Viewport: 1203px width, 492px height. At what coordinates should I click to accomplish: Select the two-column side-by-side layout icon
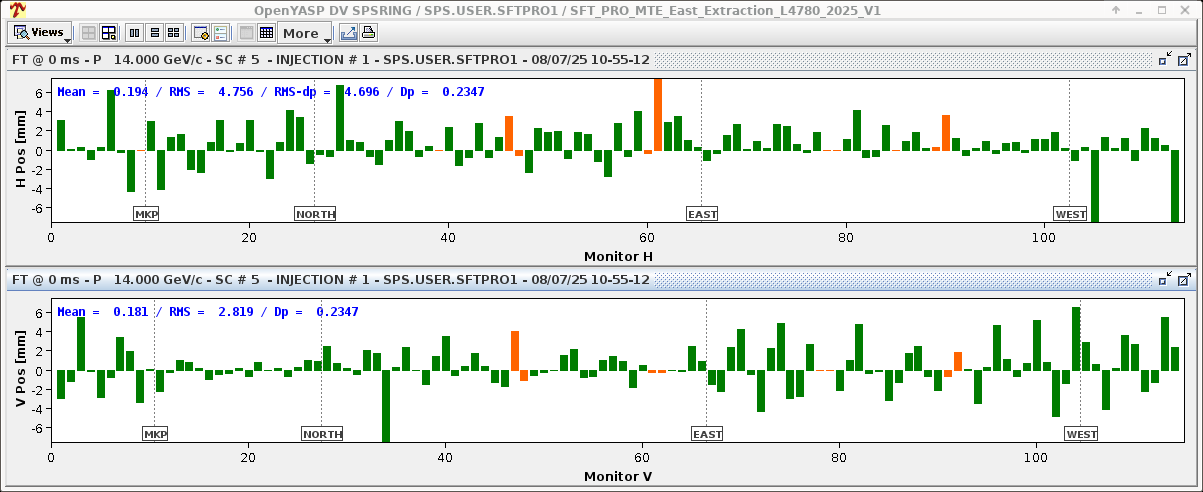(x=136, y=33)
